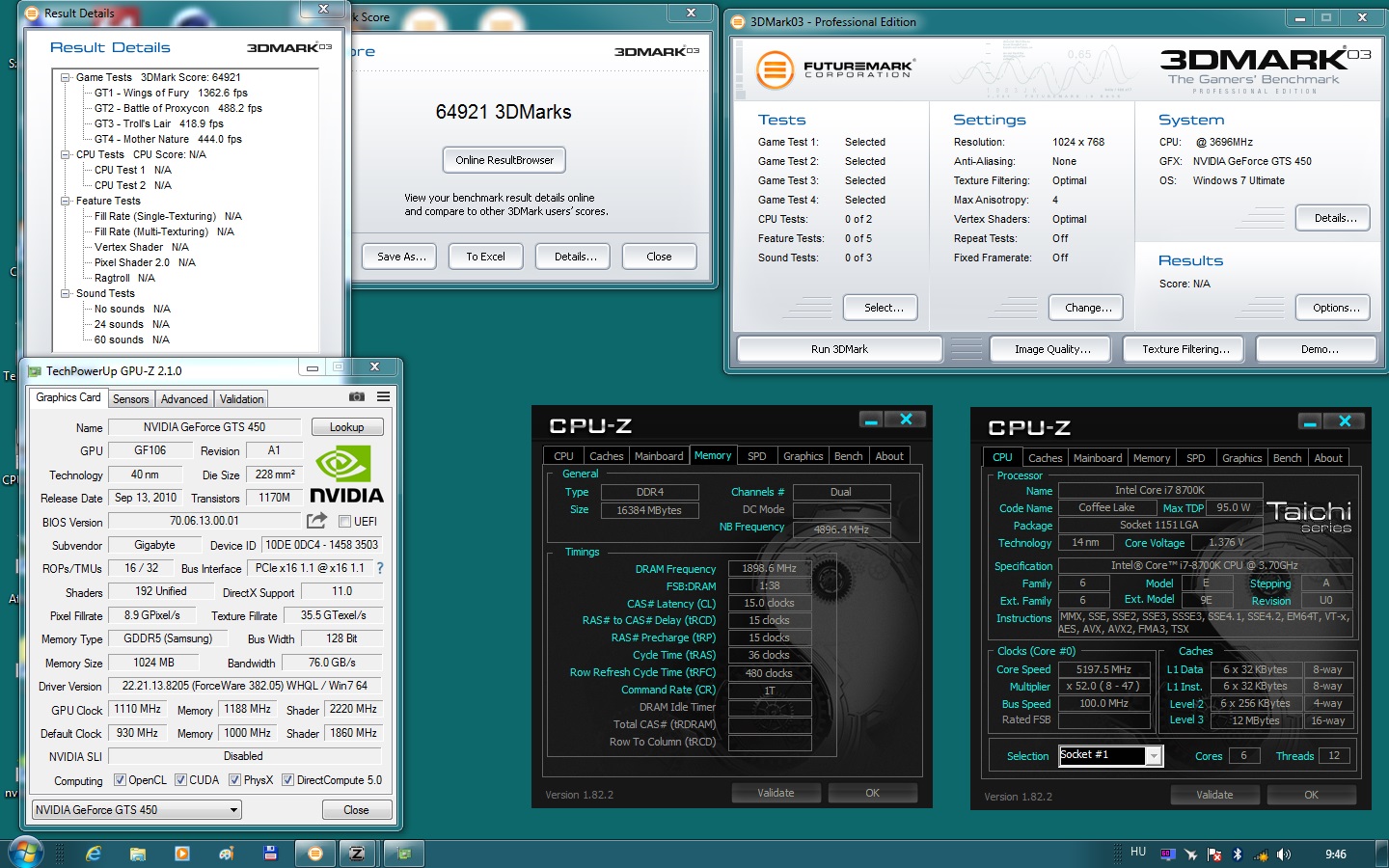Screen dimensions: 1389x868
Task: Click Details... under System in 3DMark03
Action: click(1335, 218)
